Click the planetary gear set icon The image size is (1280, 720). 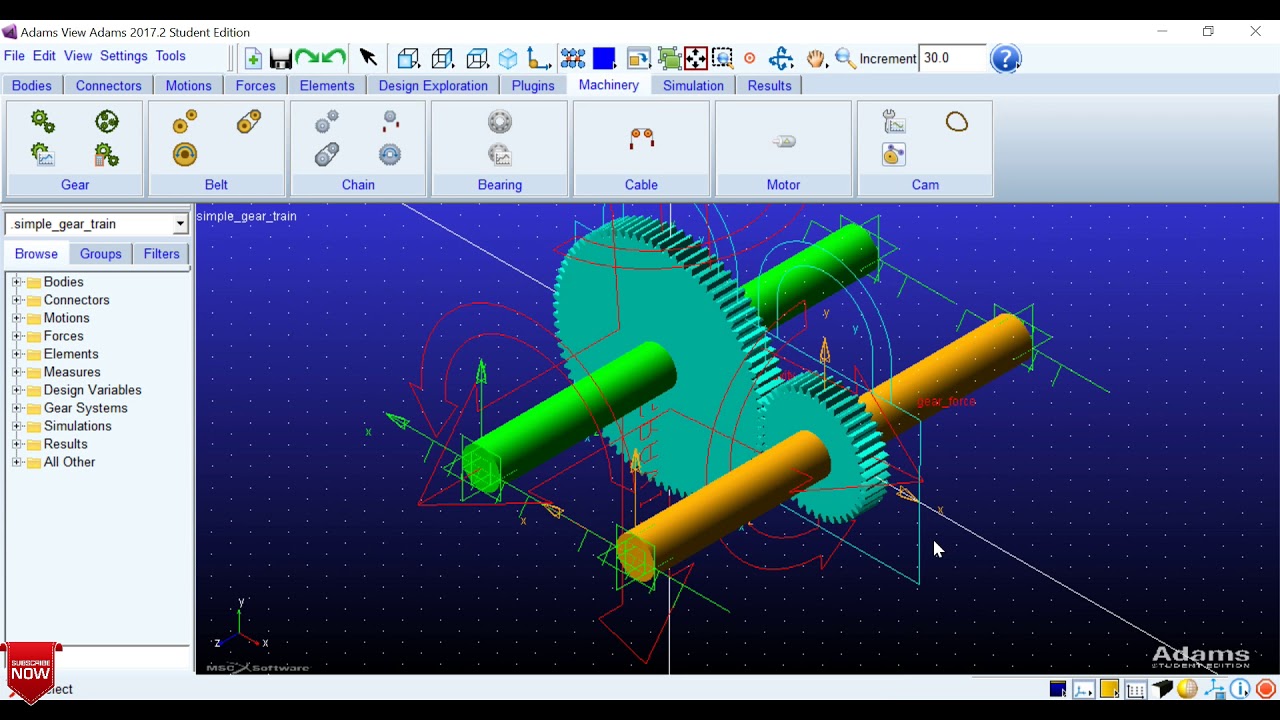click(x=107, y=121)
